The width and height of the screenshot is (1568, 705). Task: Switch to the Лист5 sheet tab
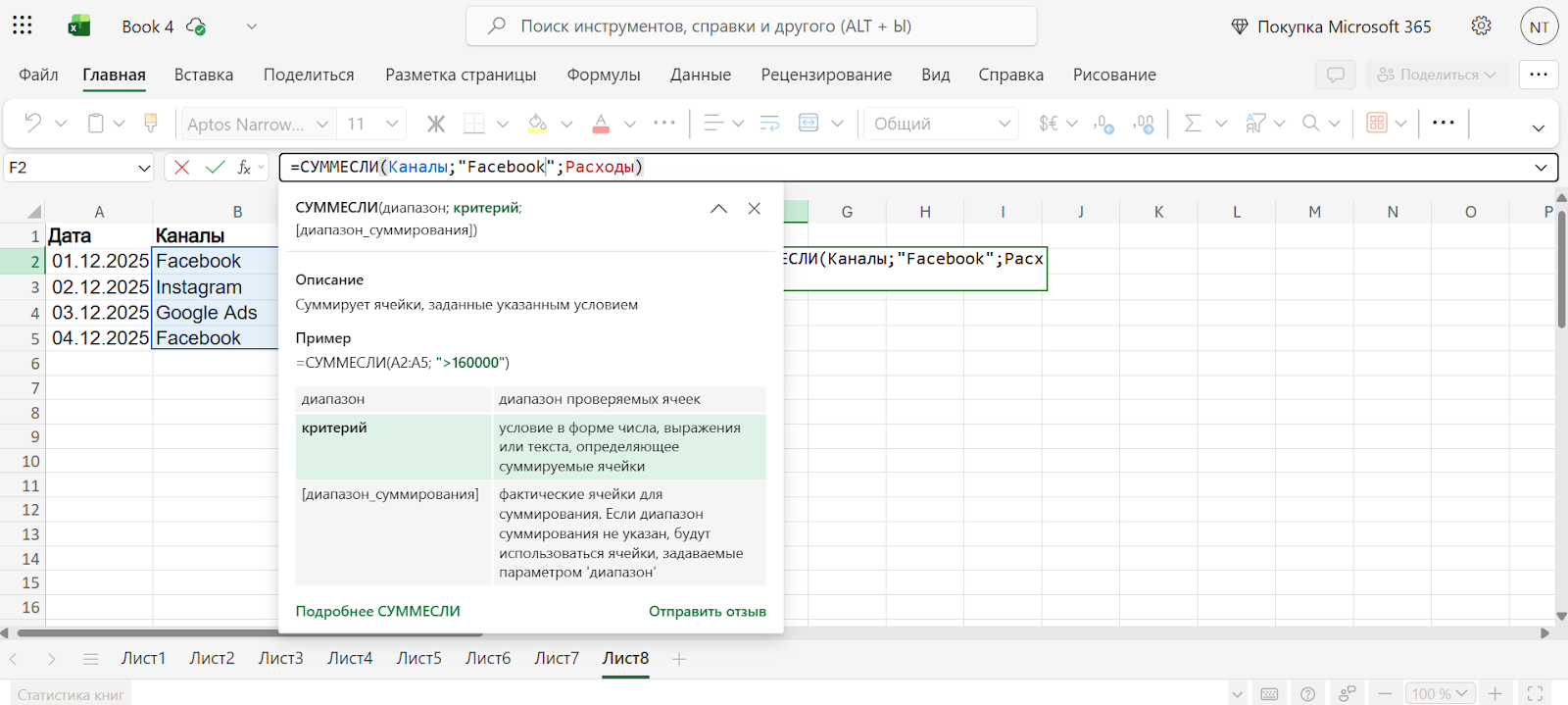click(x=418, y=658)
